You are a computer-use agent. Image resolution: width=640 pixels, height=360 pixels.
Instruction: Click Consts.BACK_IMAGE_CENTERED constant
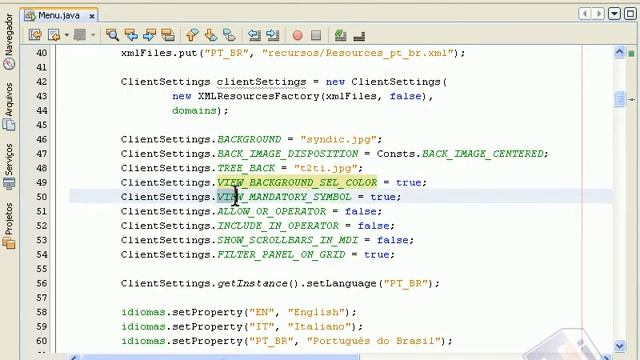tap(460, 154)
